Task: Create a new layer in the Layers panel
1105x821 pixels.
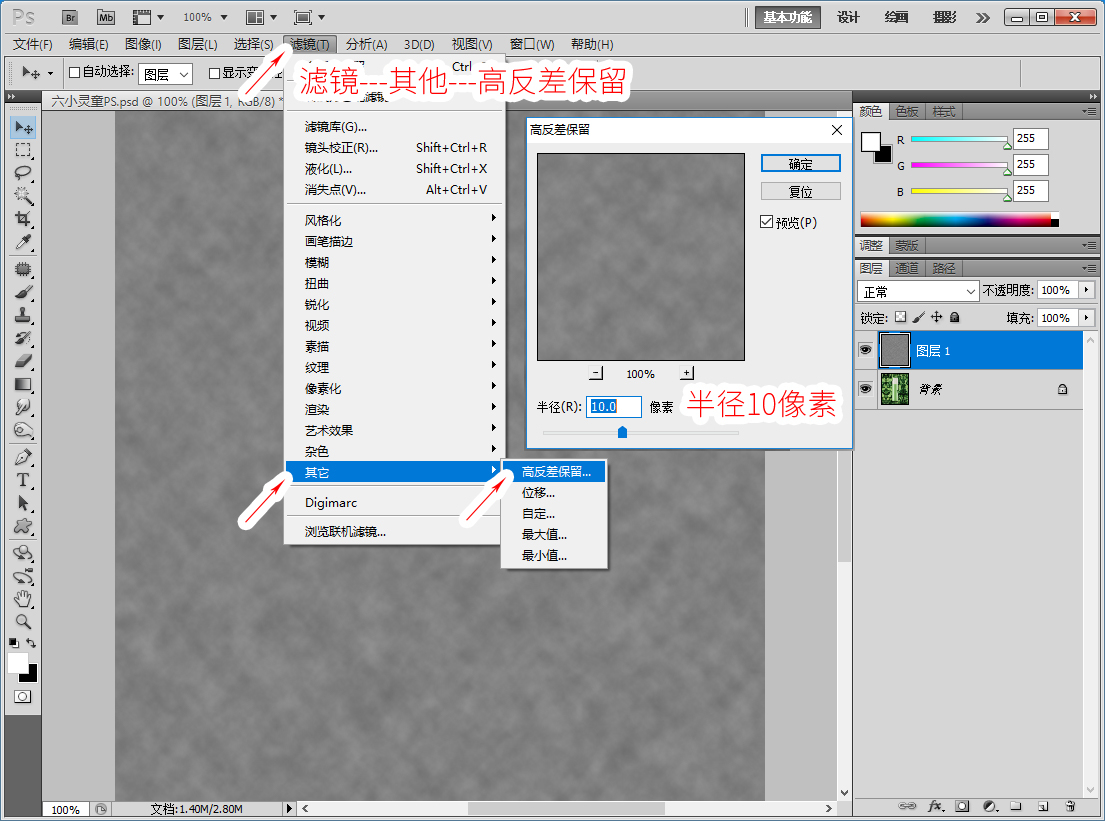Action: click(1044, 806)
